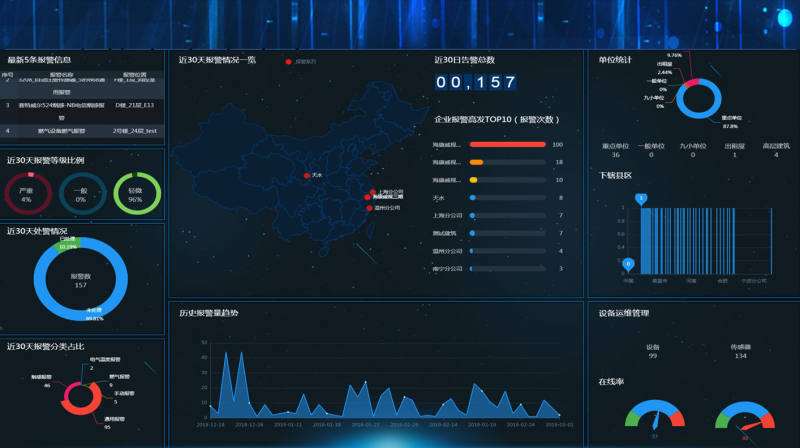The image size is (800, 448).
Task: Select the 上海分公司 map marker
Action: [373, 192]
